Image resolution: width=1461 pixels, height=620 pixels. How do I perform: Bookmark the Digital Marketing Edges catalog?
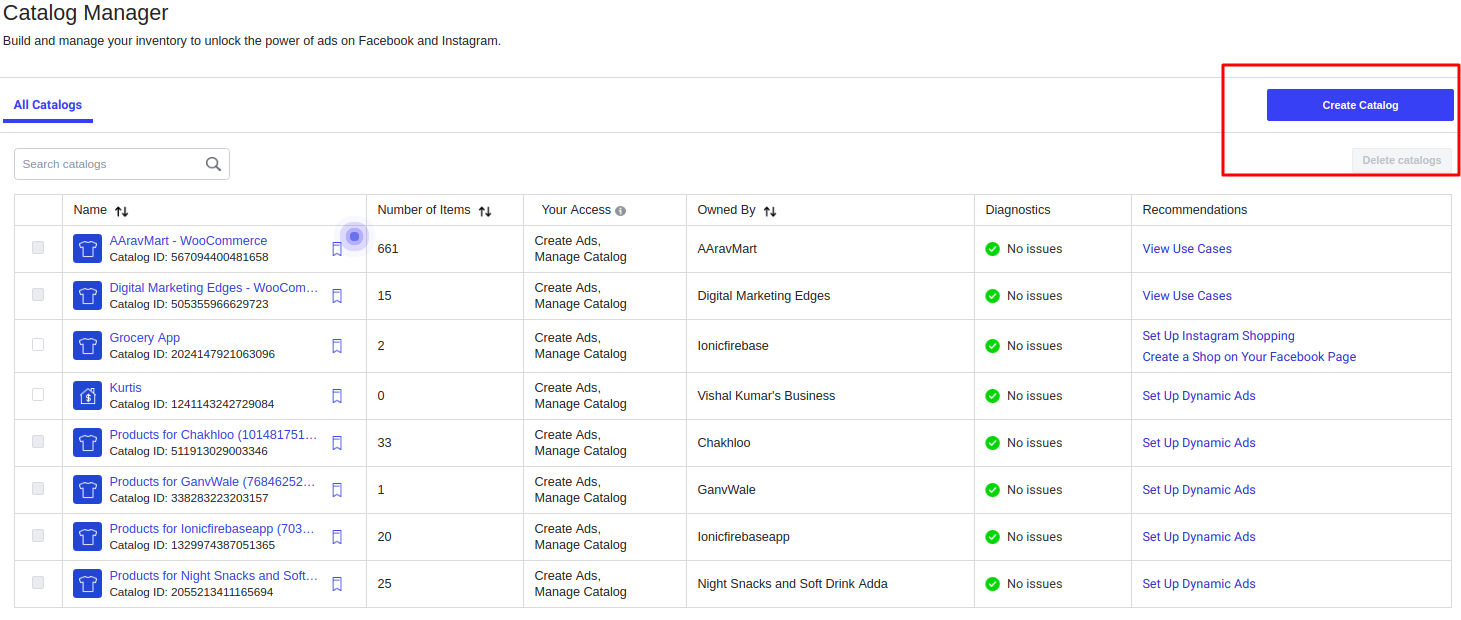[x=337, y=296]
